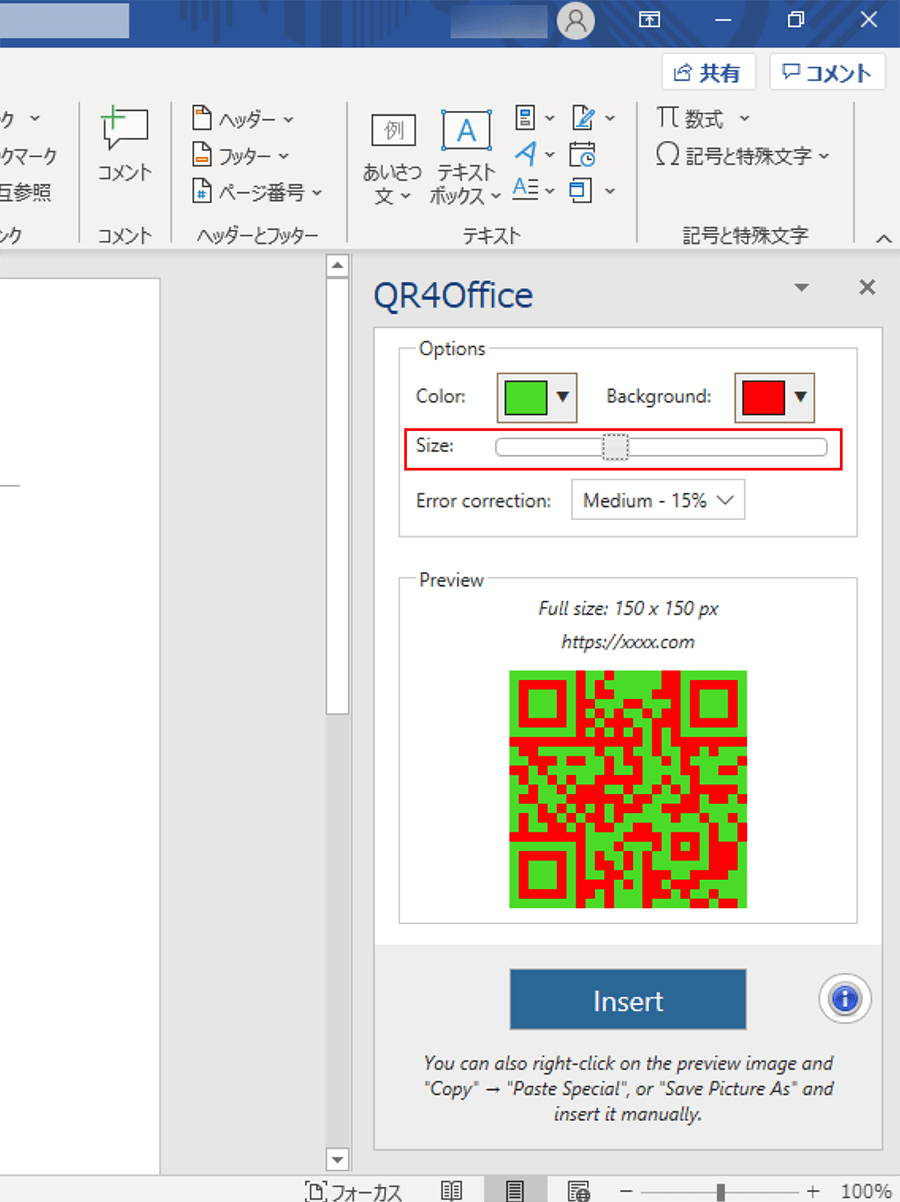Click the QR code preview image
Viewport: 900px width, 1202px height.
(x=628, y=789)
